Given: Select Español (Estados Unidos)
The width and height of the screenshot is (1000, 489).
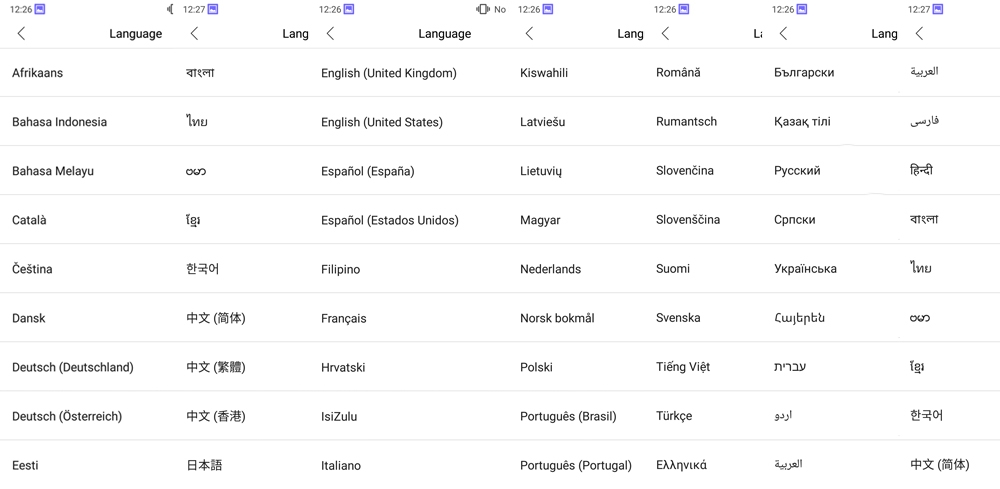Looking at the screenshot, I should point(390,220).
